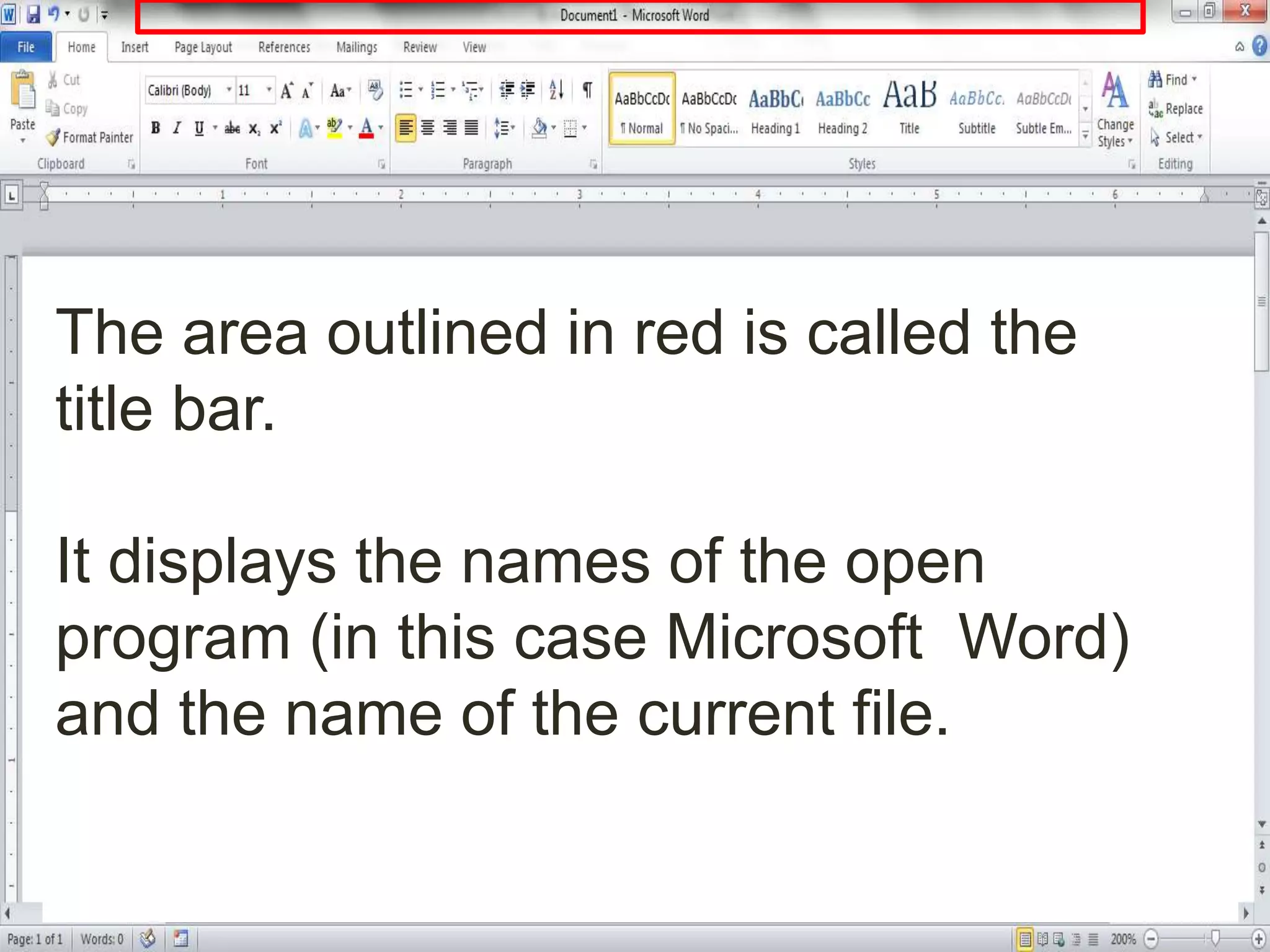Switch to the View tab
Image resolution: width=1270 pixels, height=952 pixels.
click(474, 48)
